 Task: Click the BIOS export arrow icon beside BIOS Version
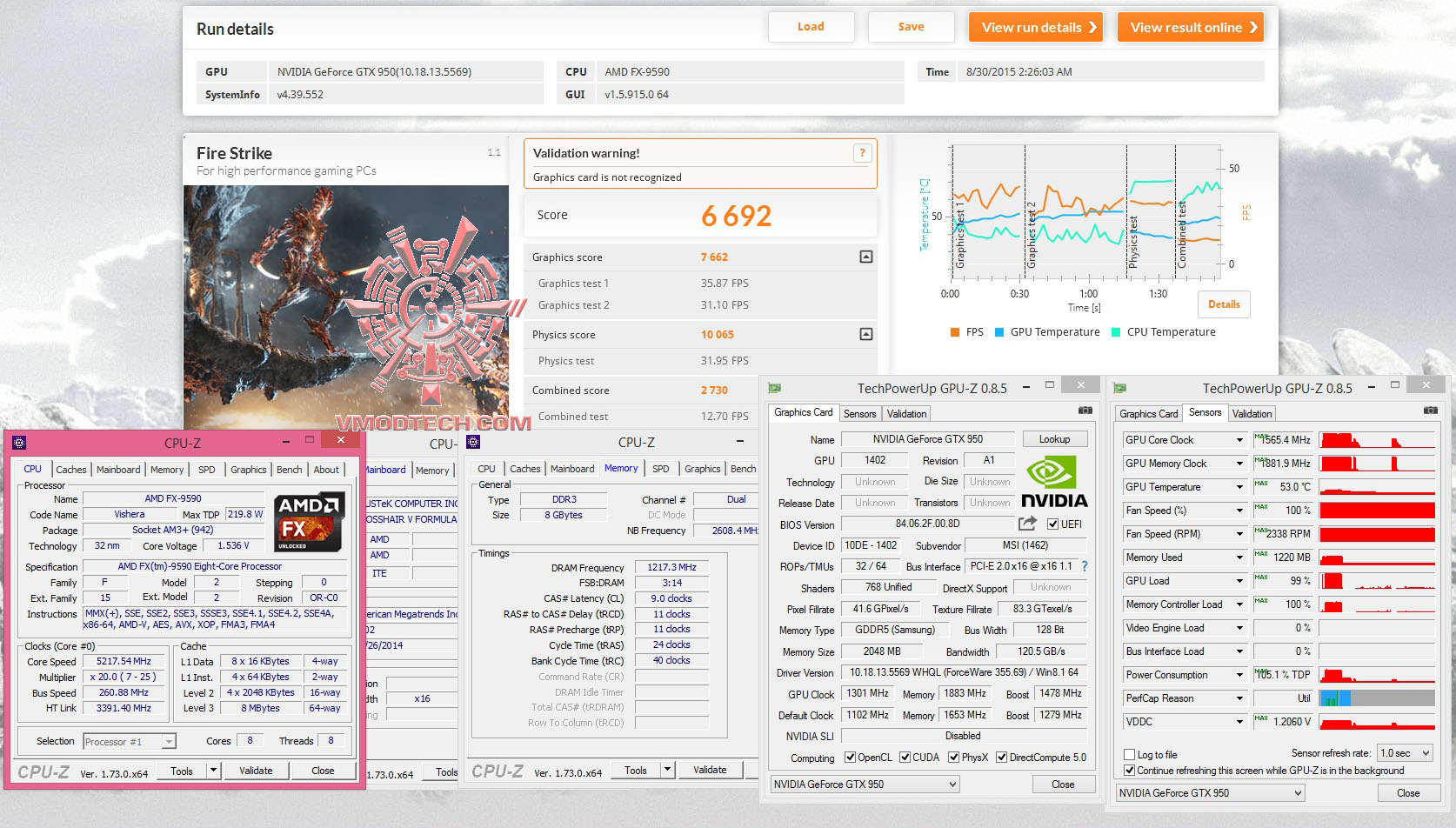1027,524
